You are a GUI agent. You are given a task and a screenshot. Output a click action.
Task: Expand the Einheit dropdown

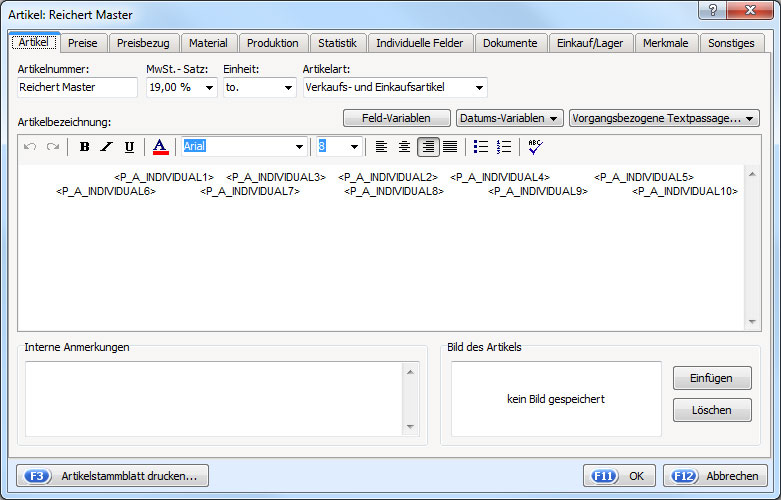288,88
